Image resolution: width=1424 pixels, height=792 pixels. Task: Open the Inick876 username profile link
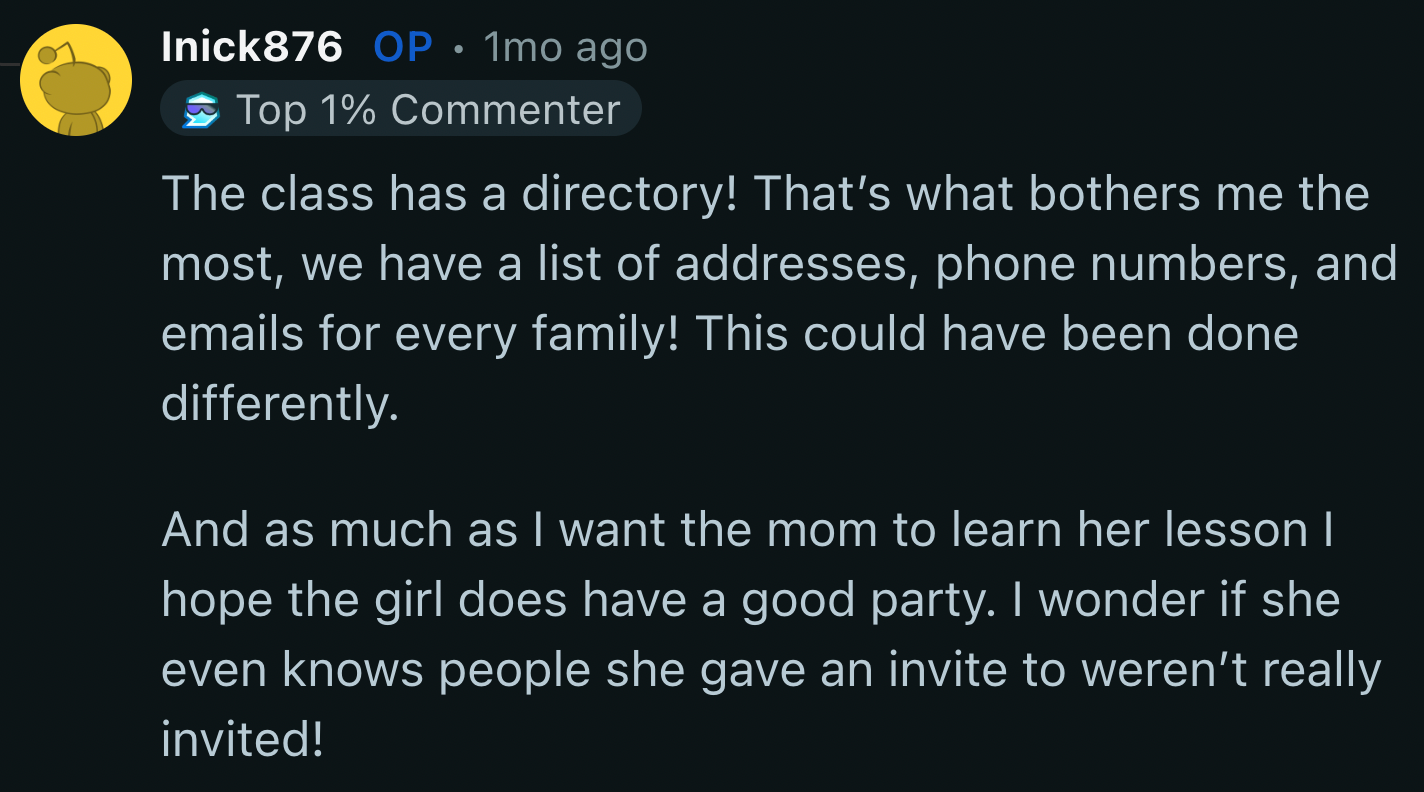[252, 47]
